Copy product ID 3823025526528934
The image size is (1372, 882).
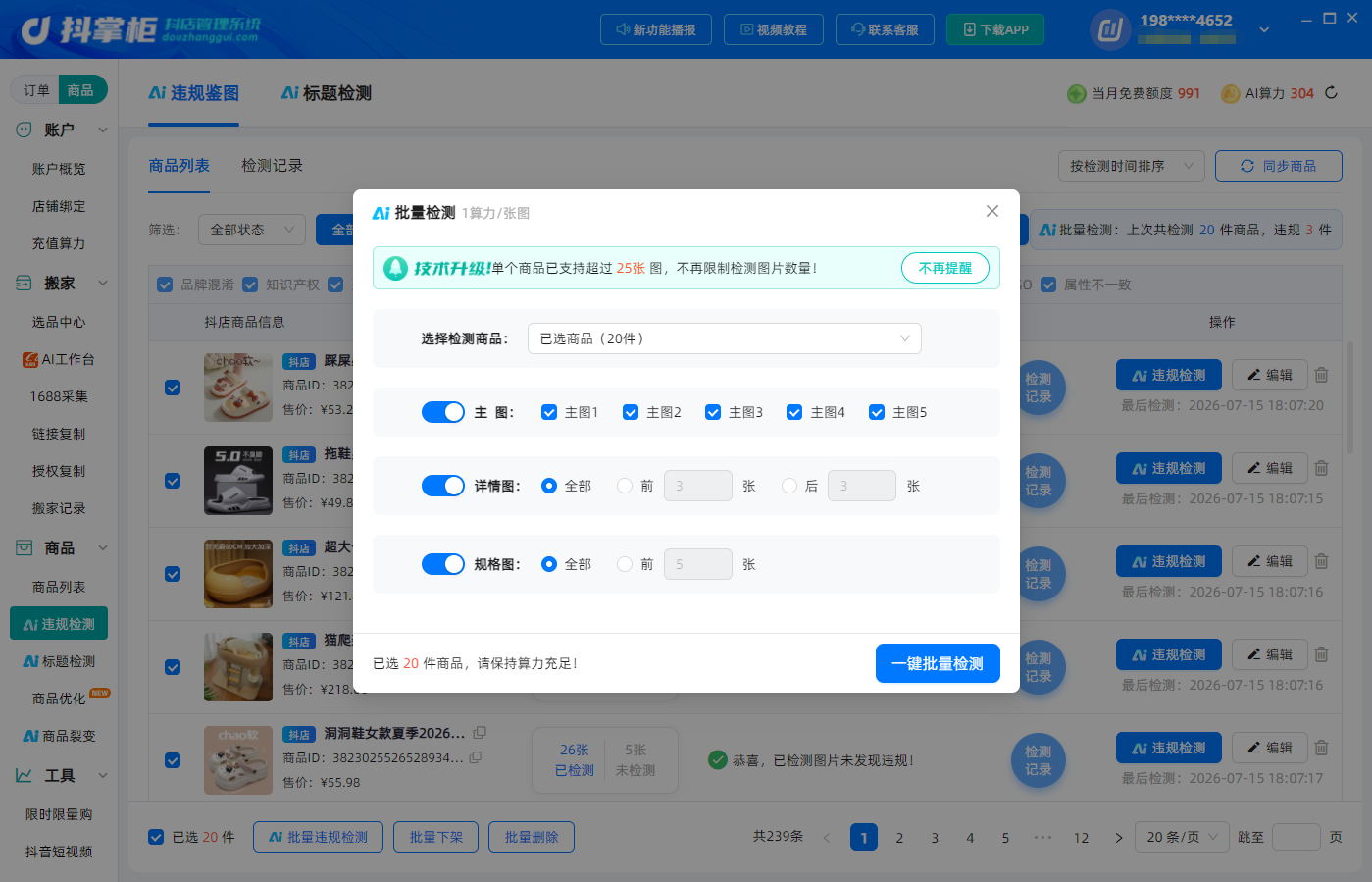(476, 757)
